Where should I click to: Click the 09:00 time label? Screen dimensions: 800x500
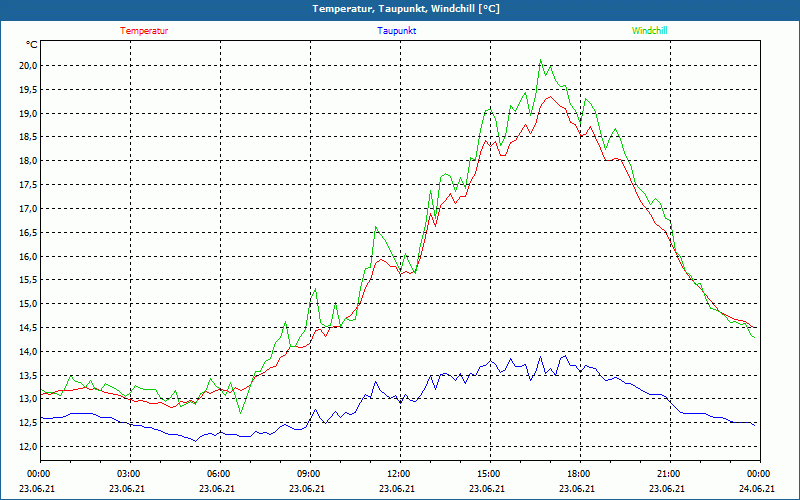point(311,474)
